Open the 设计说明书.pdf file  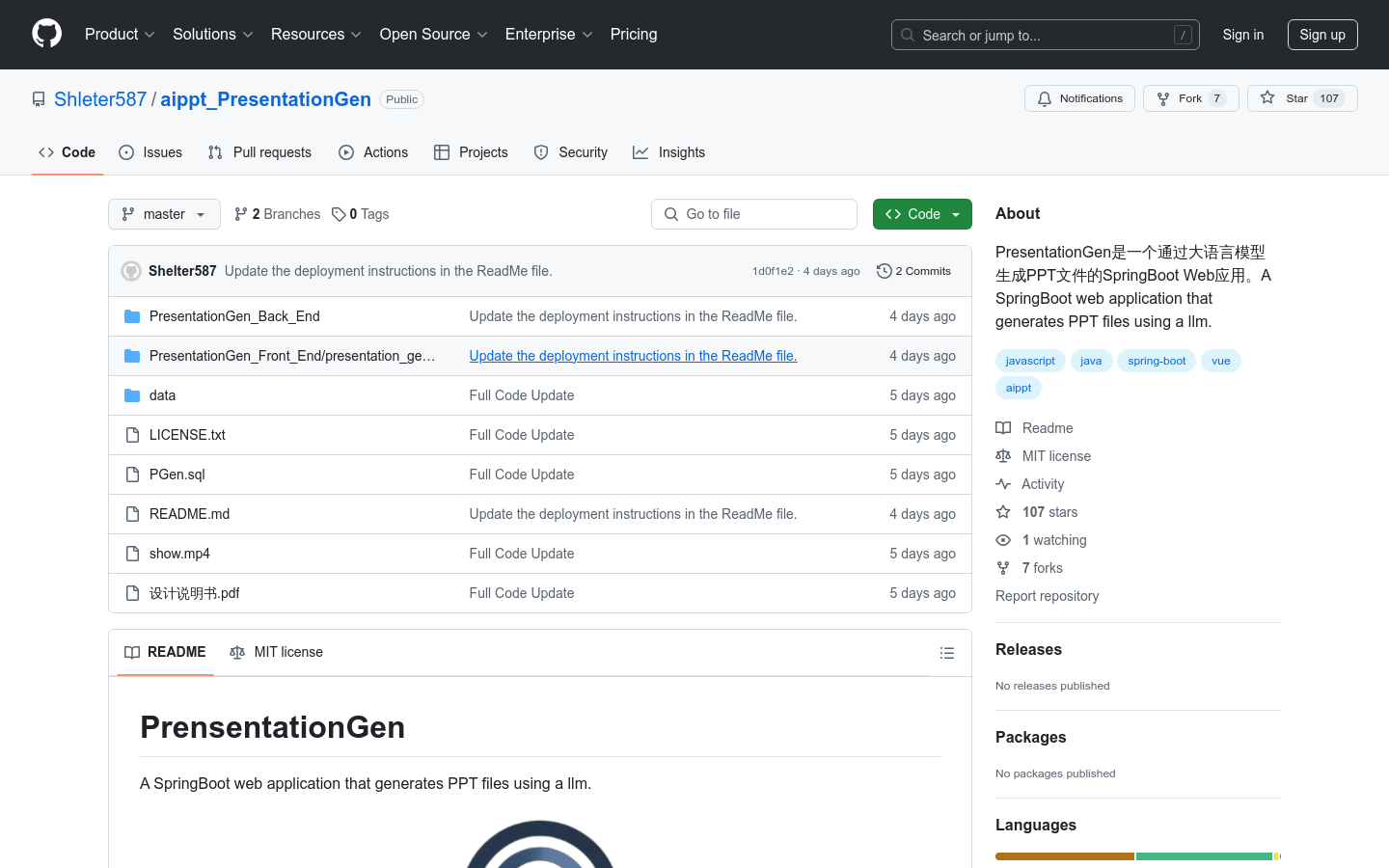[194, 593]
